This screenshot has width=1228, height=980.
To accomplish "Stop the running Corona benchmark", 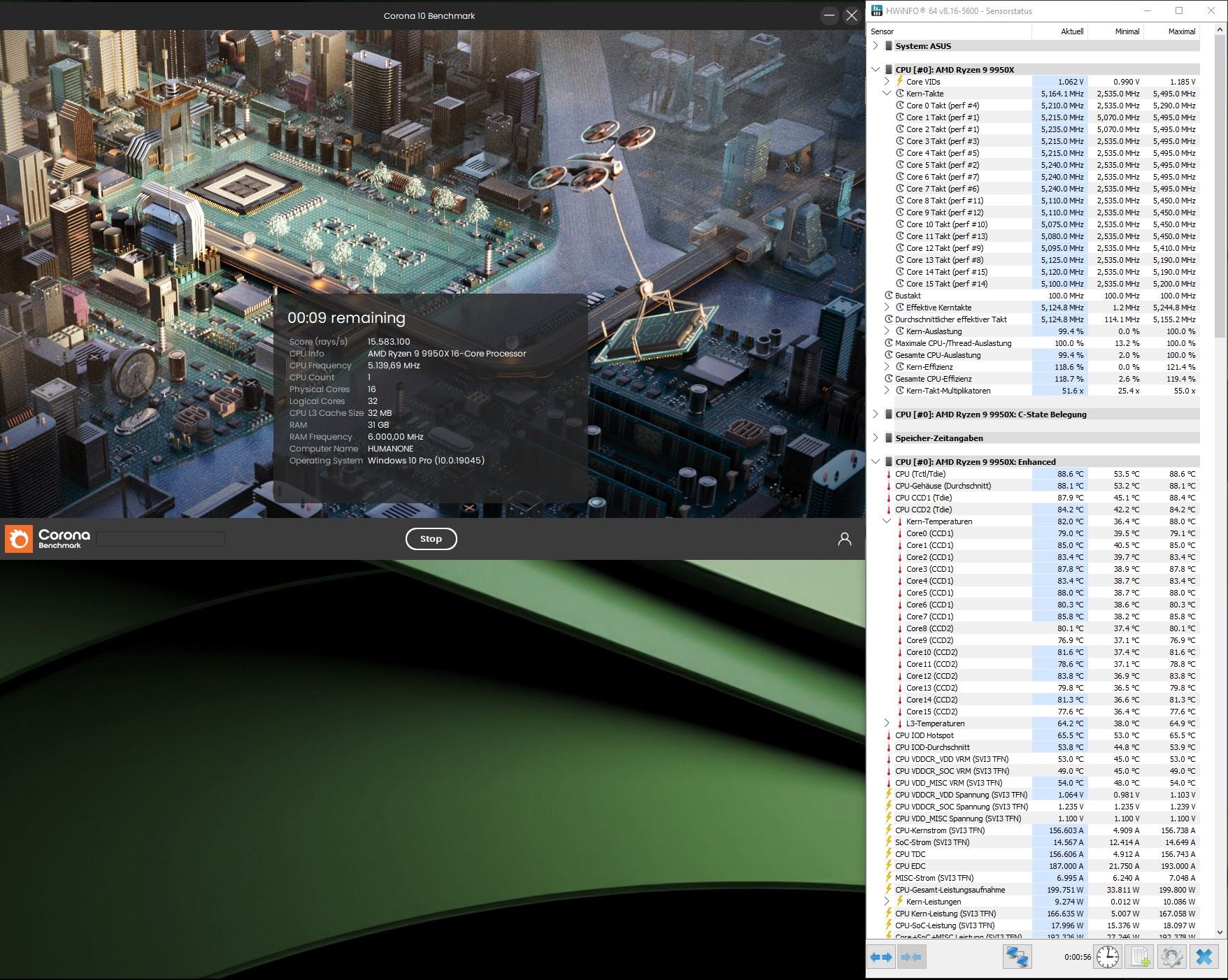I will (x=431, y=539).
